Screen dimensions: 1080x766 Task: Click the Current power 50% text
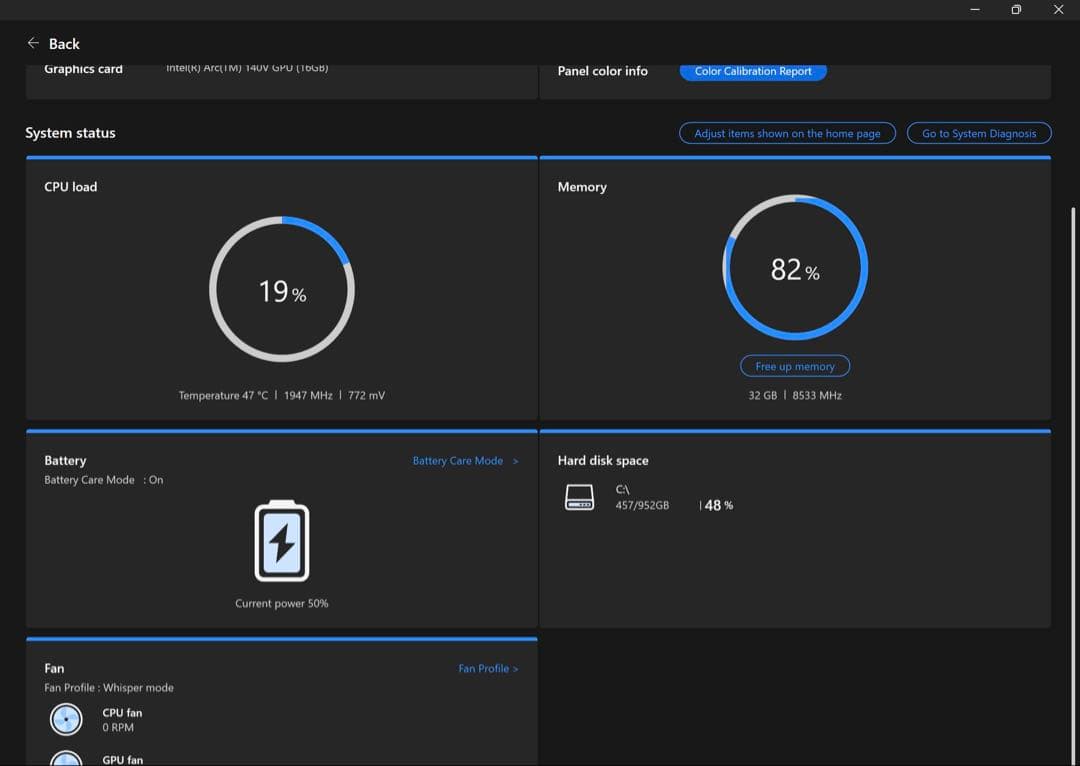pos(282,603)
